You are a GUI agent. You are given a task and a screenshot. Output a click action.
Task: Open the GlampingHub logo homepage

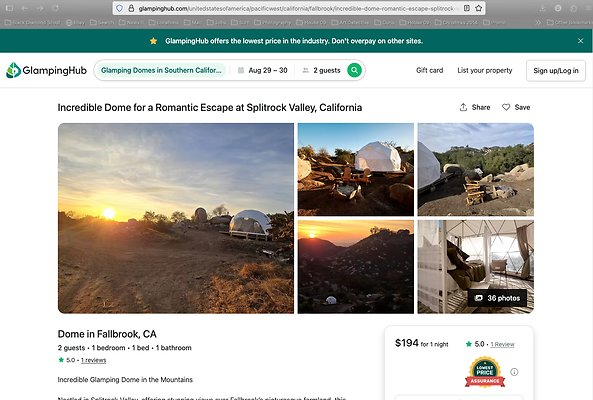[x=46, y=70]
